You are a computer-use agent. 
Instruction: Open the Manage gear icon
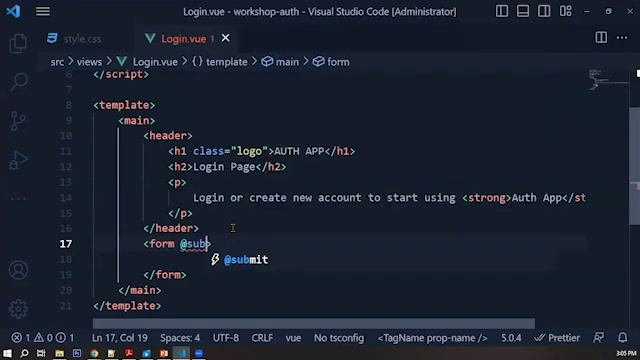[x=18, y=309]
